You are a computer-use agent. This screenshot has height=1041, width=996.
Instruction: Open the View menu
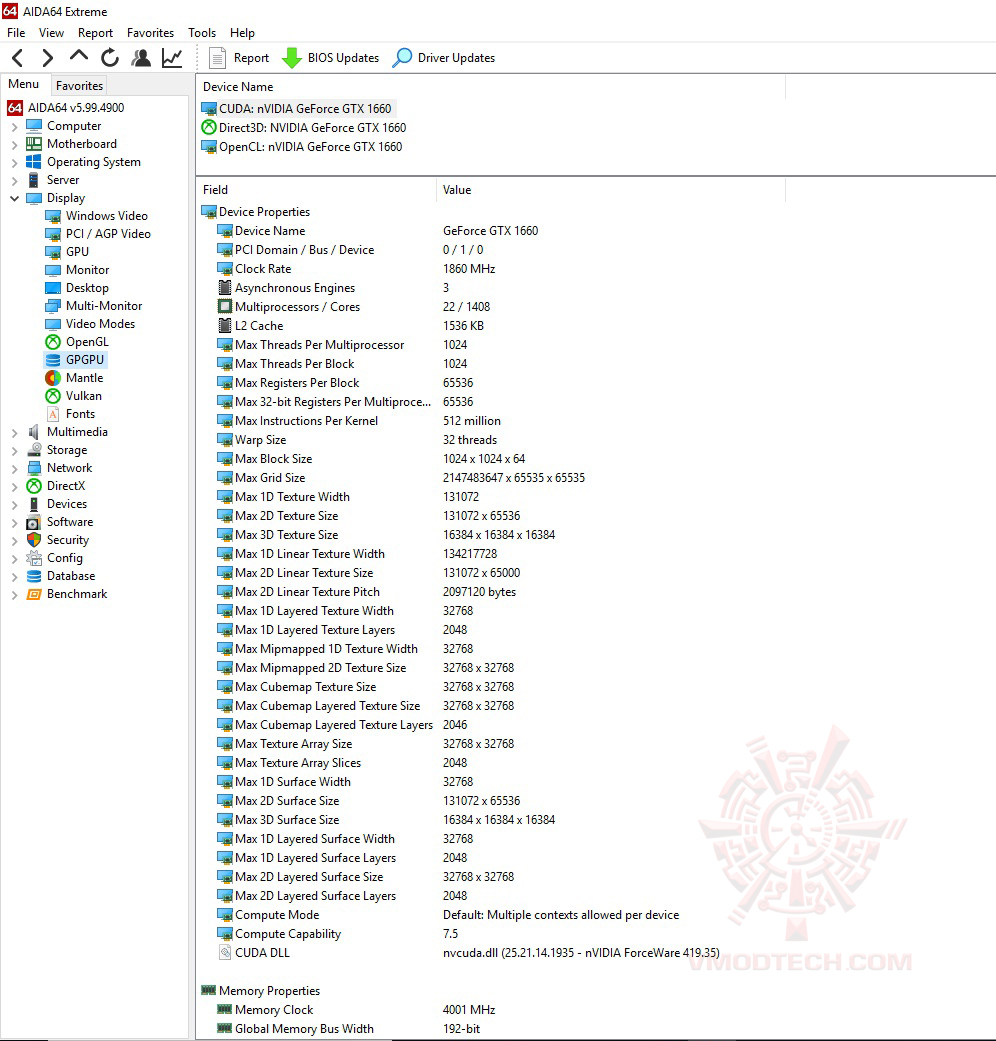coord(51,33)
